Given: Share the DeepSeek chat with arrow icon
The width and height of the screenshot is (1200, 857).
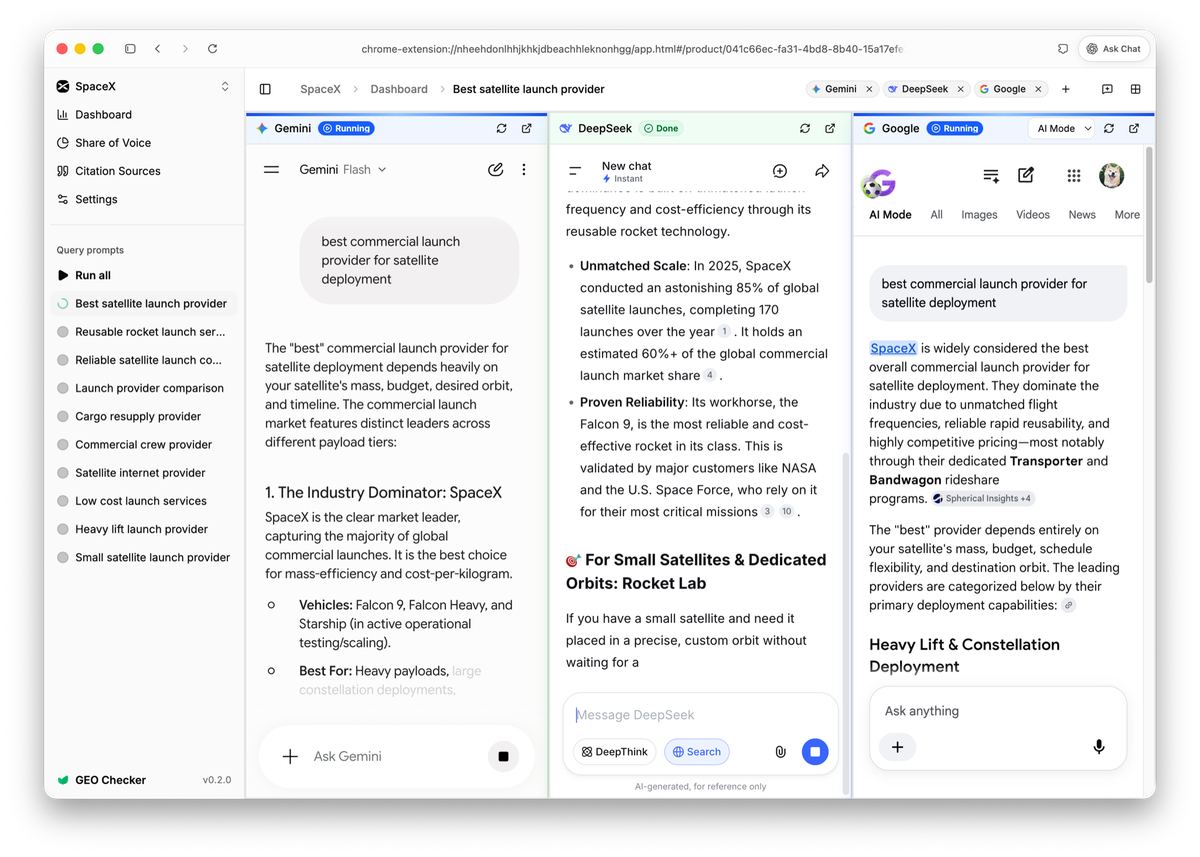Looking at the screenshot, I should (x=822, y=171).
